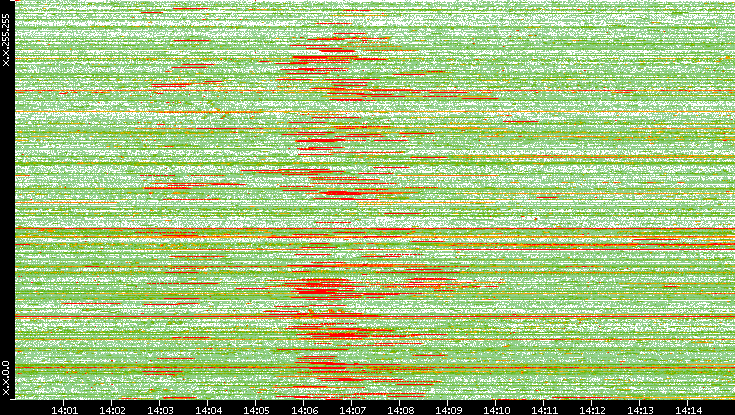Image resolution: width=735 pixels, height=415 pixels.
Task: Click the 14:11 time axis label
Action: point(544,410)
